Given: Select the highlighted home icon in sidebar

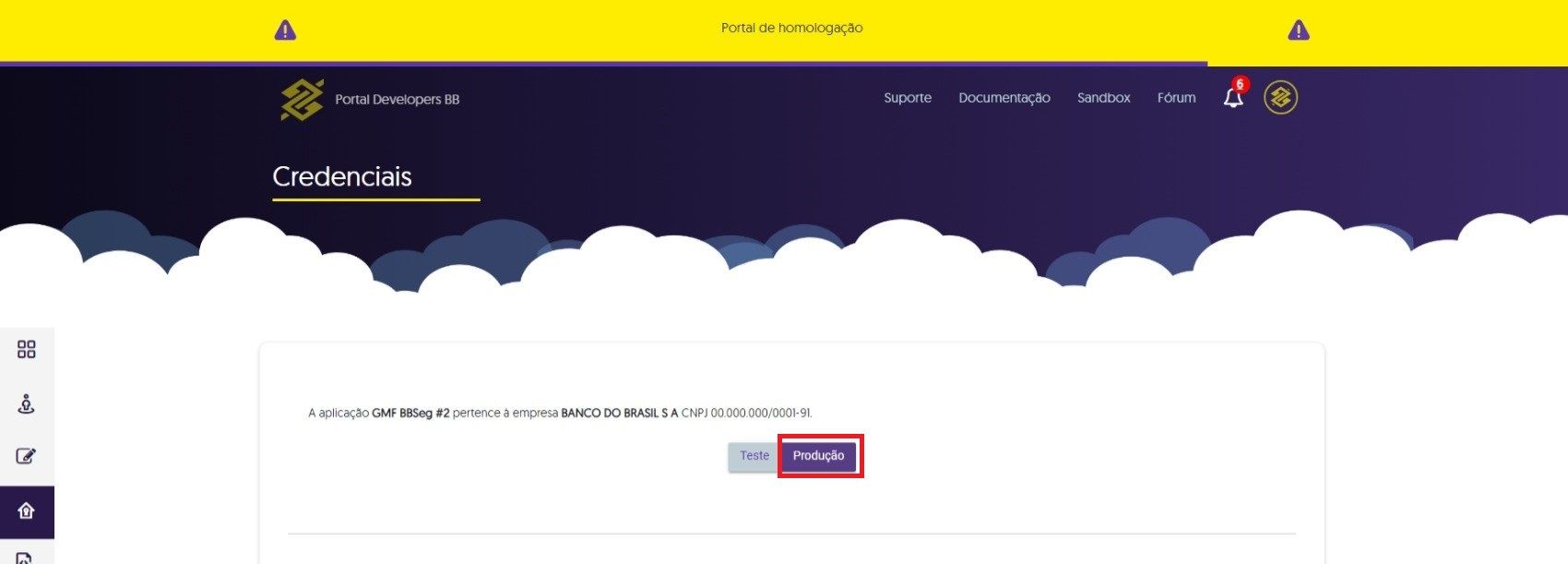Looking at the screenshot, I should [x=27, y=511].
